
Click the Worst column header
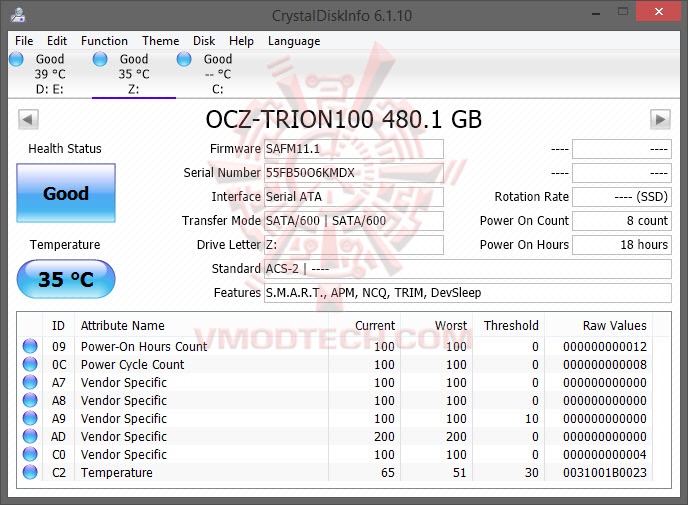(x=437, y=326)
